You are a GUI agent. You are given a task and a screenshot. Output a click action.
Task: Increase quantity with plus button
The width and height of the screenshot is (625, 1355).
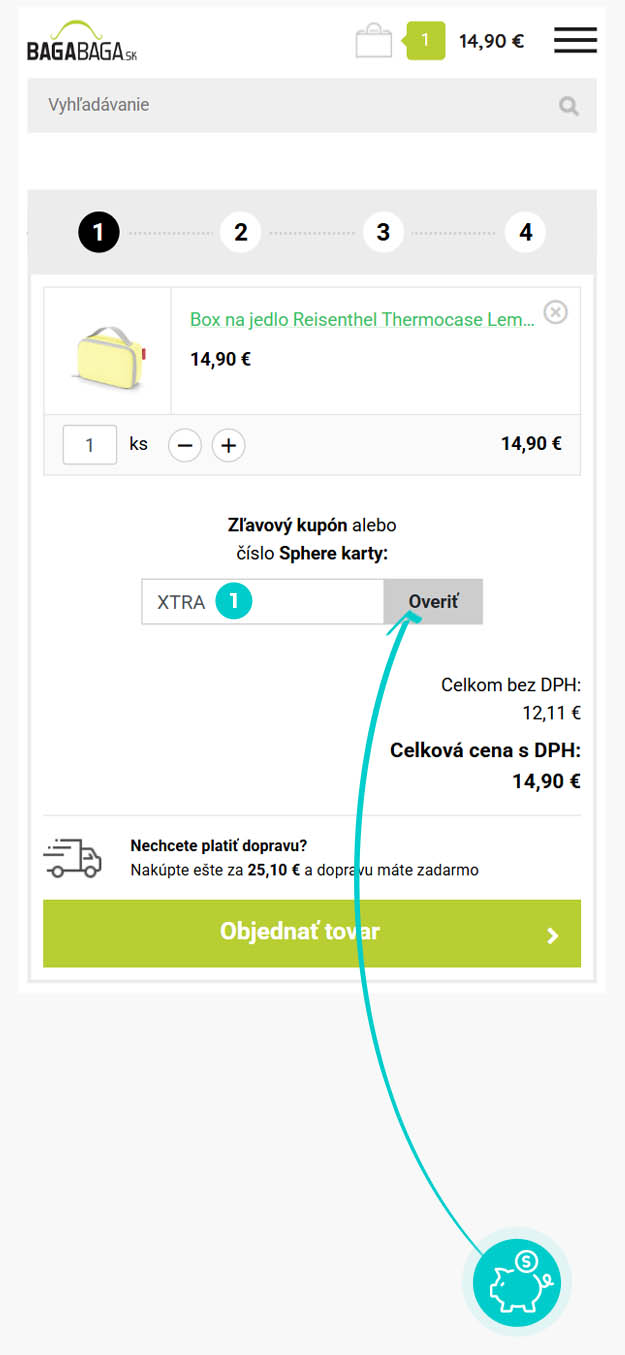[228, 445]
